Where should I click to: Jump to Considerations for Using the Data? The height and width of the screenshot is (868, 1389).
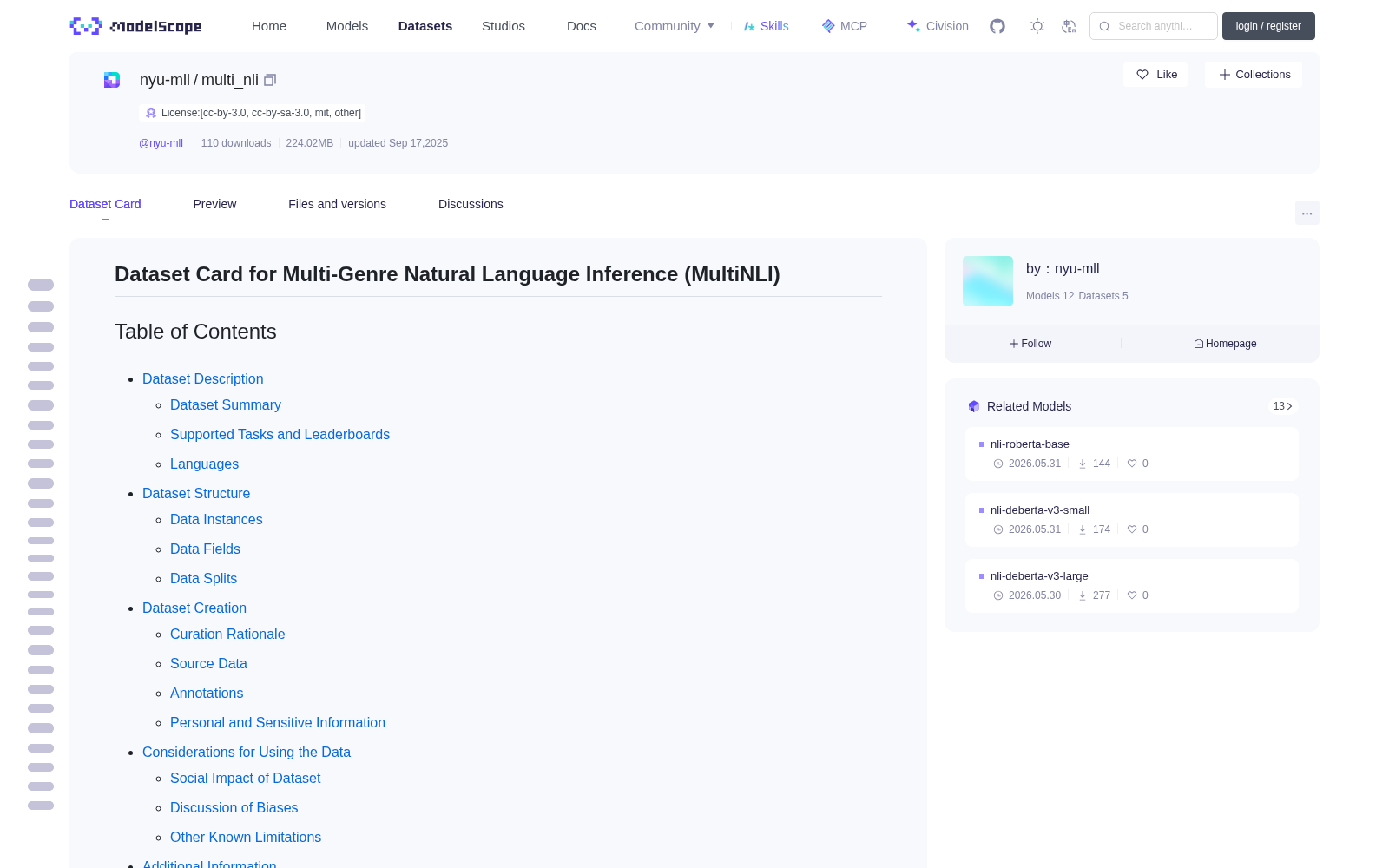click(247, 752)
